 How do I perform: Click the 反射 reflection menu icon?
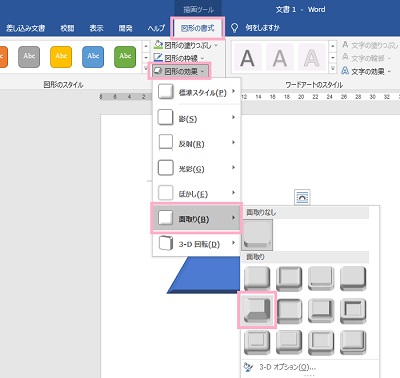[166, 143]
